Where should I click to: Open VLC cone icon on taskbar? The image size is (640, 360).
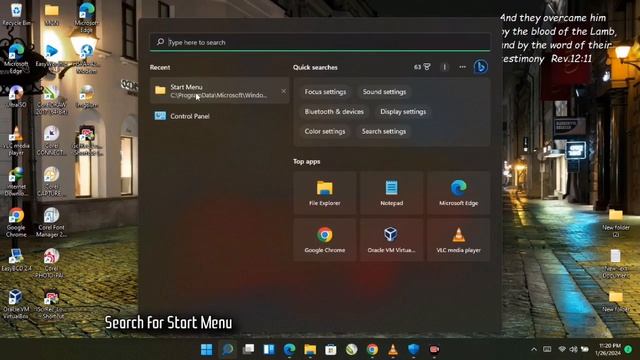coord(393,349)
